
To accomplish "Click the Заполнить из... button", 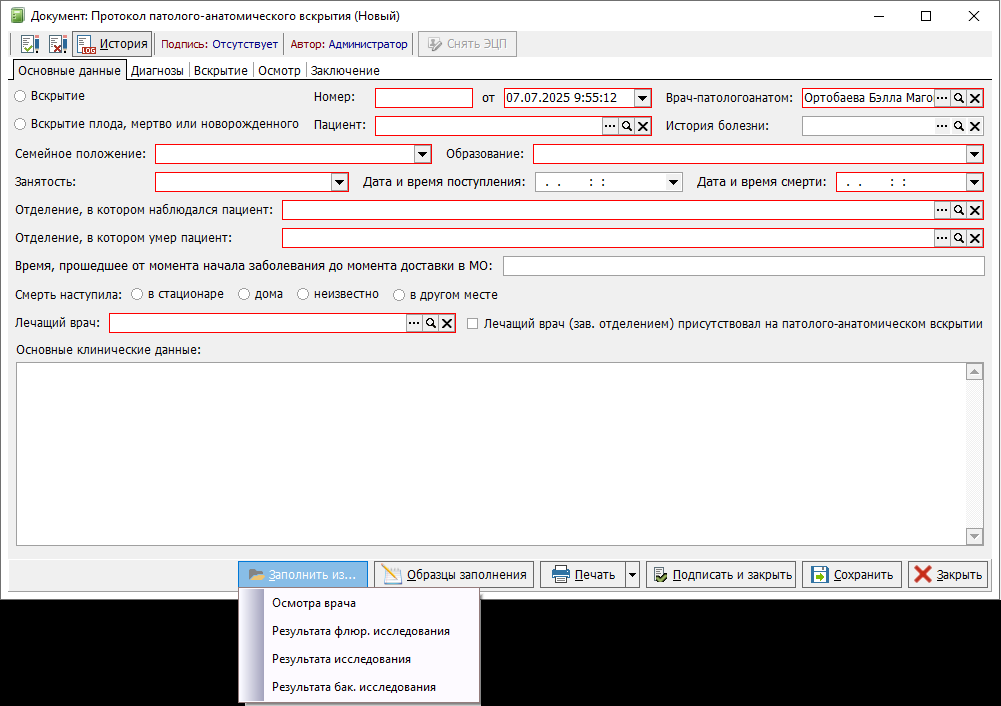I will [x=303, y=575].
